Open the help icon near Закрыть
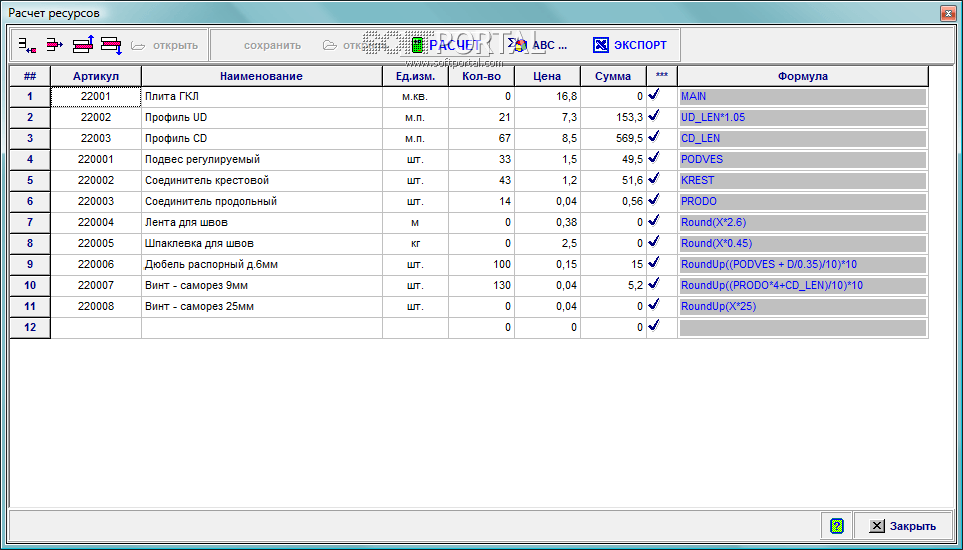Image resolution: width=963 pixels, height=550 pixels. coord(836,526)
